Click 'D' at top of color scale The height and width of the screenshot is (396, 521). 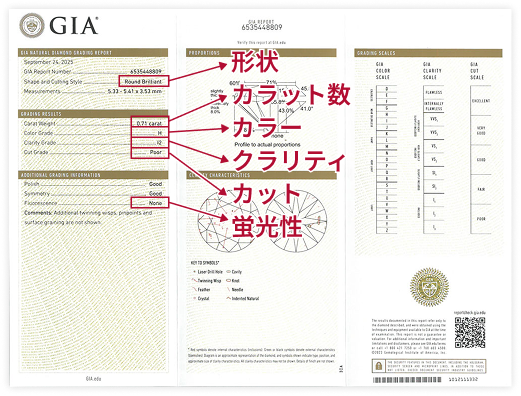[387, 89]
